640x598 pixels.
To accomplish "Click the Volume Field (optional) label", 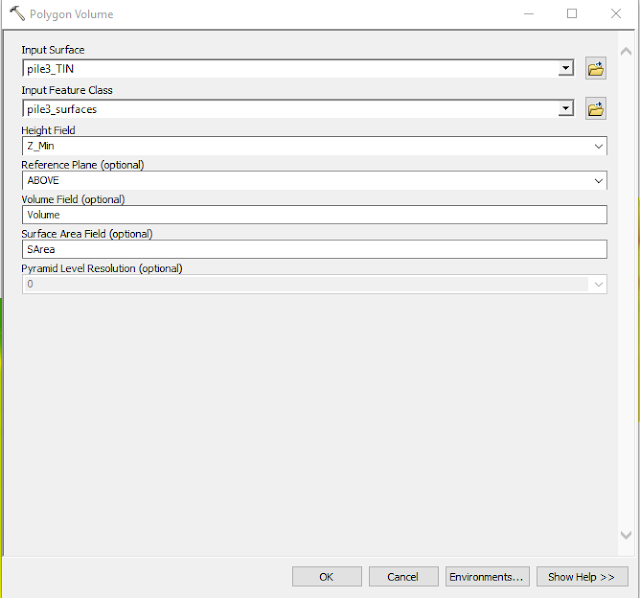I will click(73, 200).
